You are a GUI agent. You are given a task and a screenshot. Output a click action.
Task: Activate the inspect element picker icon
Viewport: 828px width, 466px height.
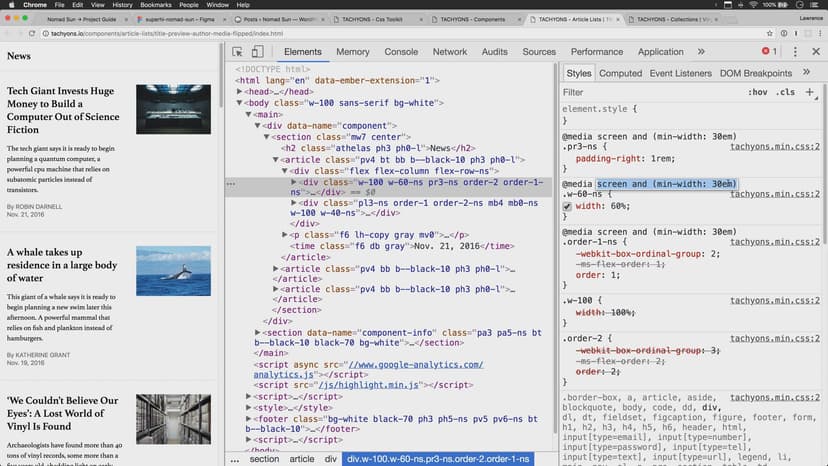(239, 52)
